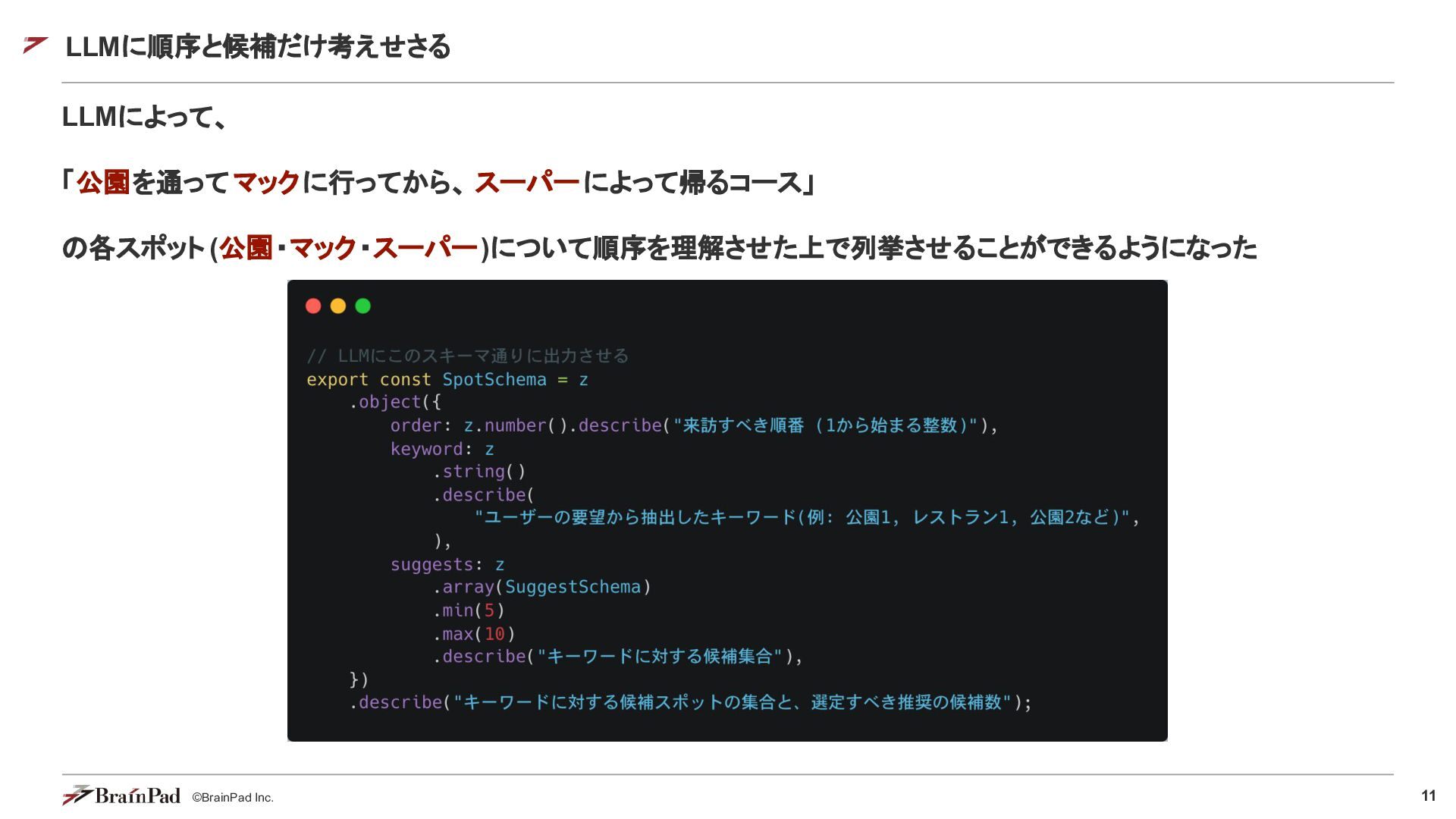Click the ".max(10)" code line

(x=474, y=634)
